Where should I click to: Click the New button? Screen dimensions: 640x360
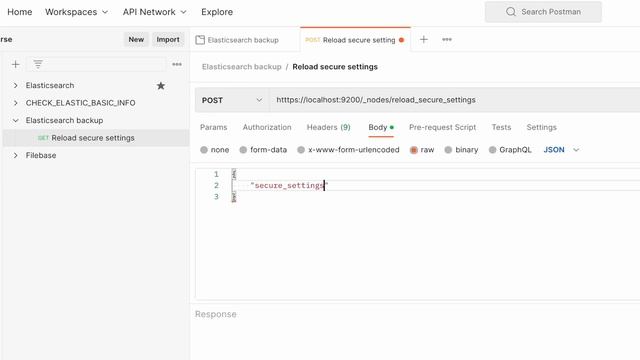click(x=136, y=40)
